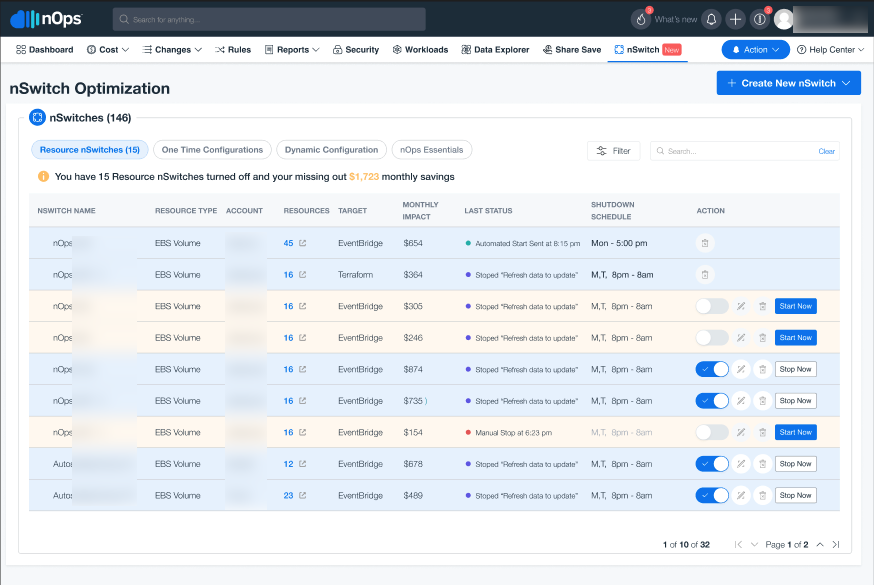Enable the nSwitch with $154 impact

point(712,432)
